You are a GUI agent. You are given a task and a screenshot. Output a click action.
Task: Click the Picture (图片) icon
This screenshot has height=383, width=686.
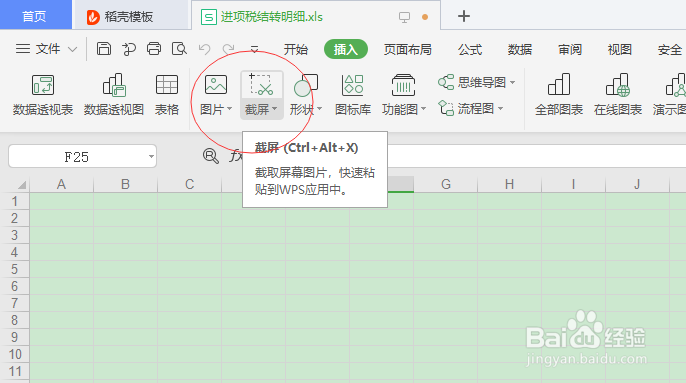point(216,85)
